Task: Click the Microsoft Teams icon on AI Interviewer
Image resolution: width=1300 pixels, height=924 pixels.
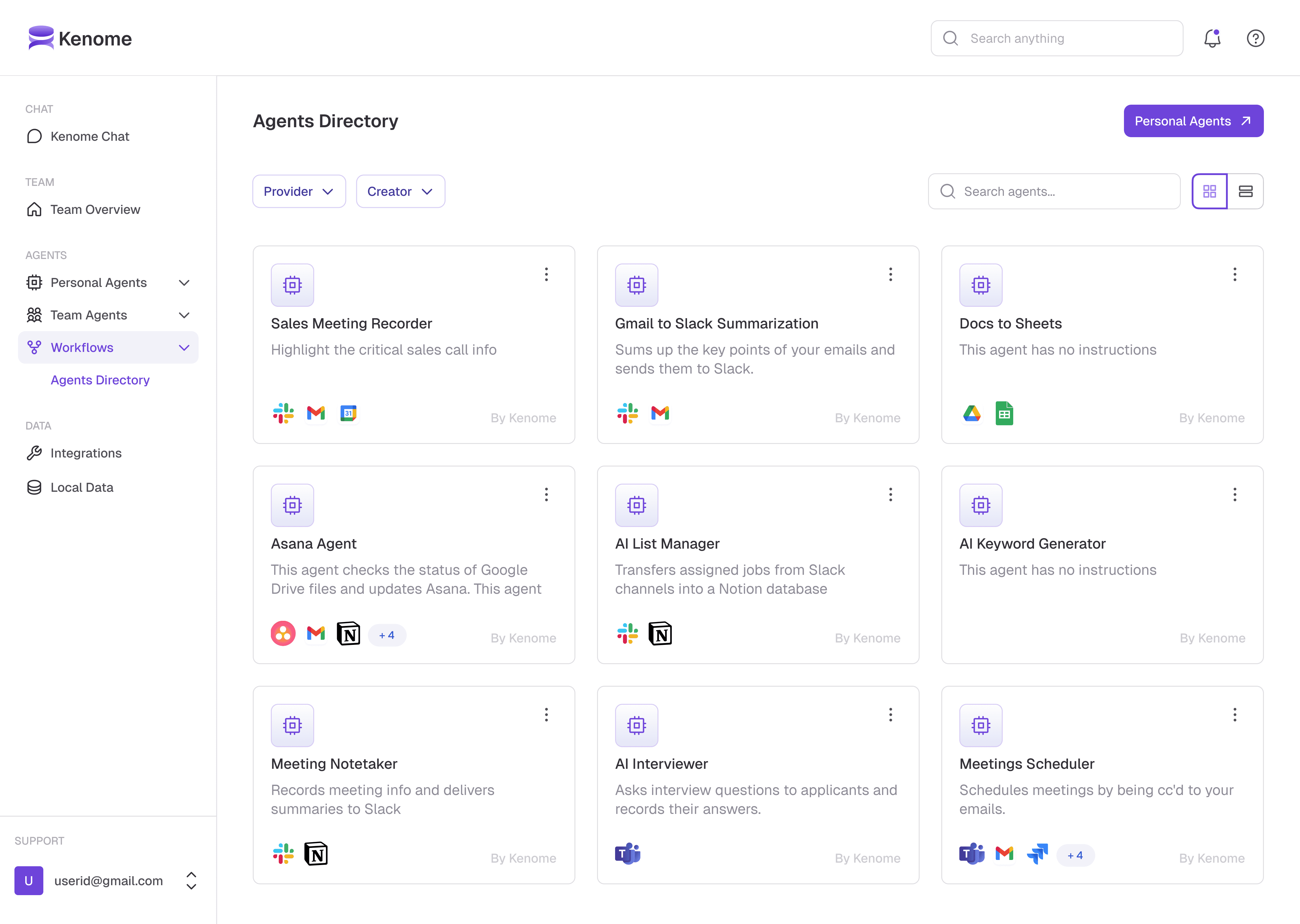Action: pos(627,853)
